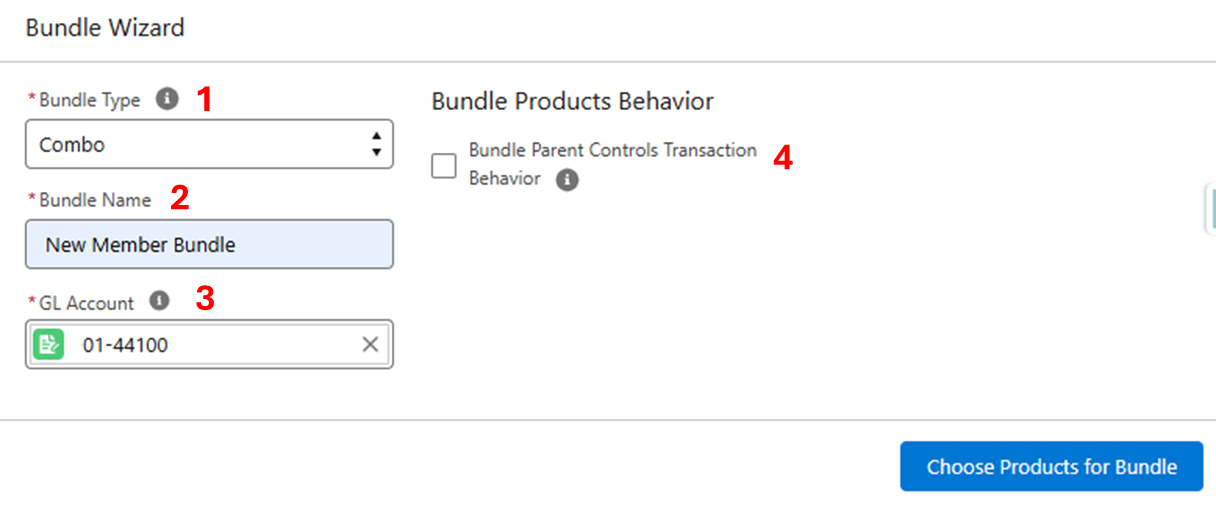1216x521 pixels.
Task: Click the Bundle Type dropdown arrows
Action: click(376, 145)
